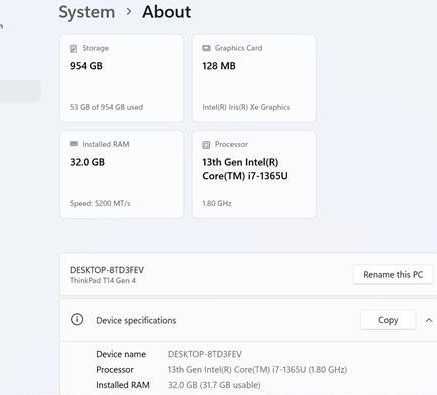Viewport: 437px width, 395px height.
Task: Select the 'Speed: 5200 MT/s' text
Action: 100,203
